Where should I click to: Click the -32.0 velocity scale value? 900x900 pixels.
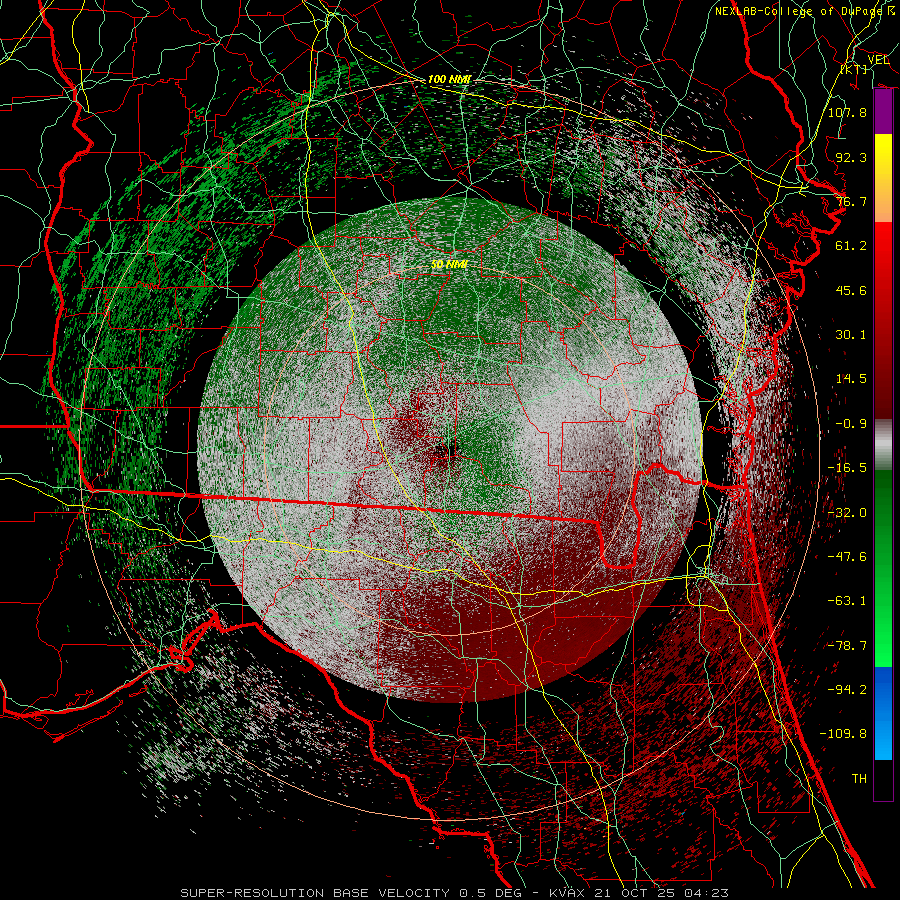pos(847,513)
